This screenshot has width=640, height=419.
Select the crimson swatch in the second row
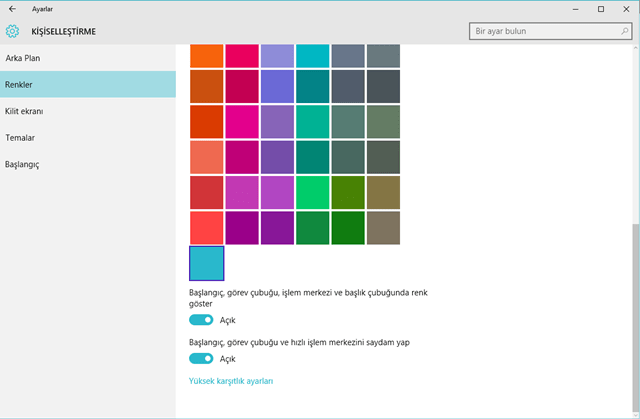242,86
